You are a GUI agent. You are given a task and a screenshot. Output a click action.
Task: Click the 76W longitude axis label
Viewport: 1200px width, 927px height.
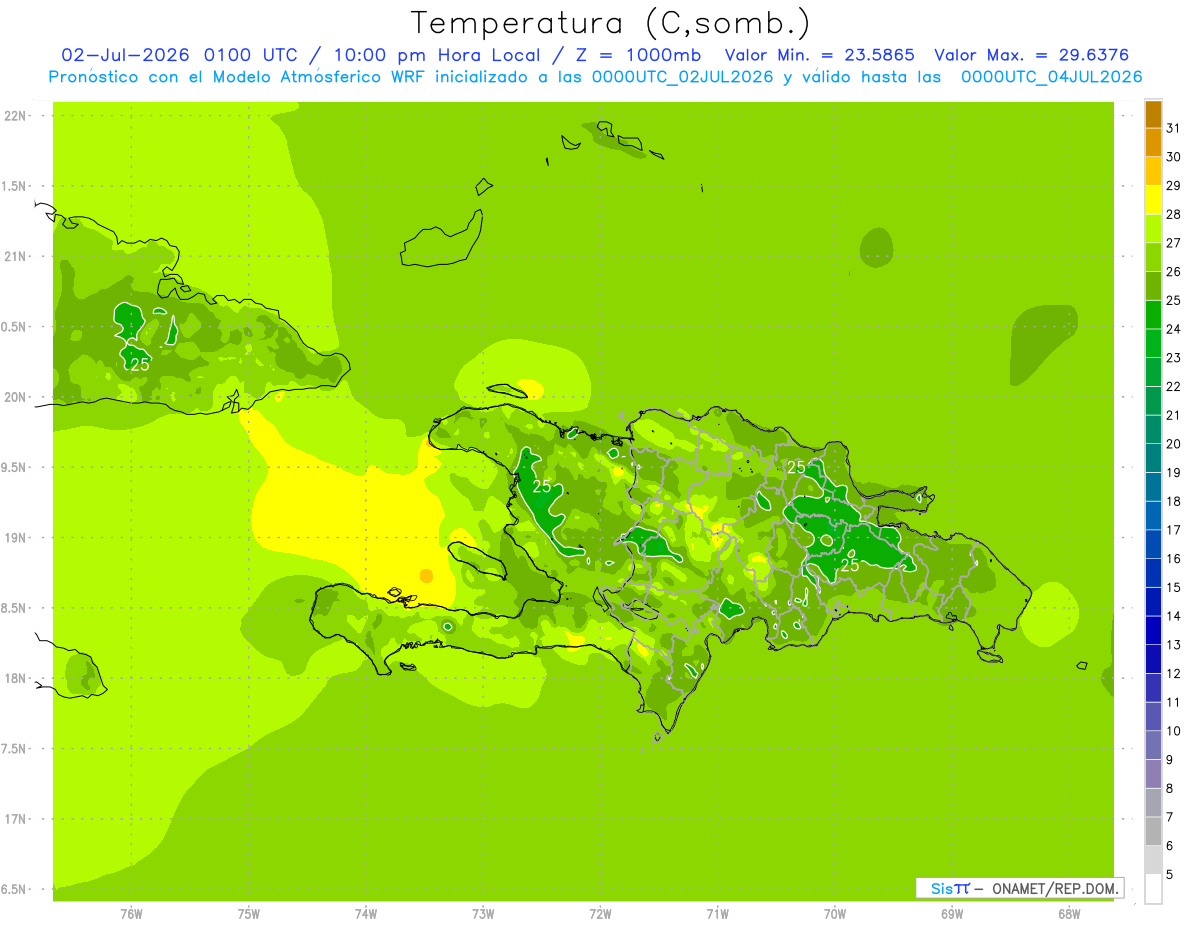(131, 914)
